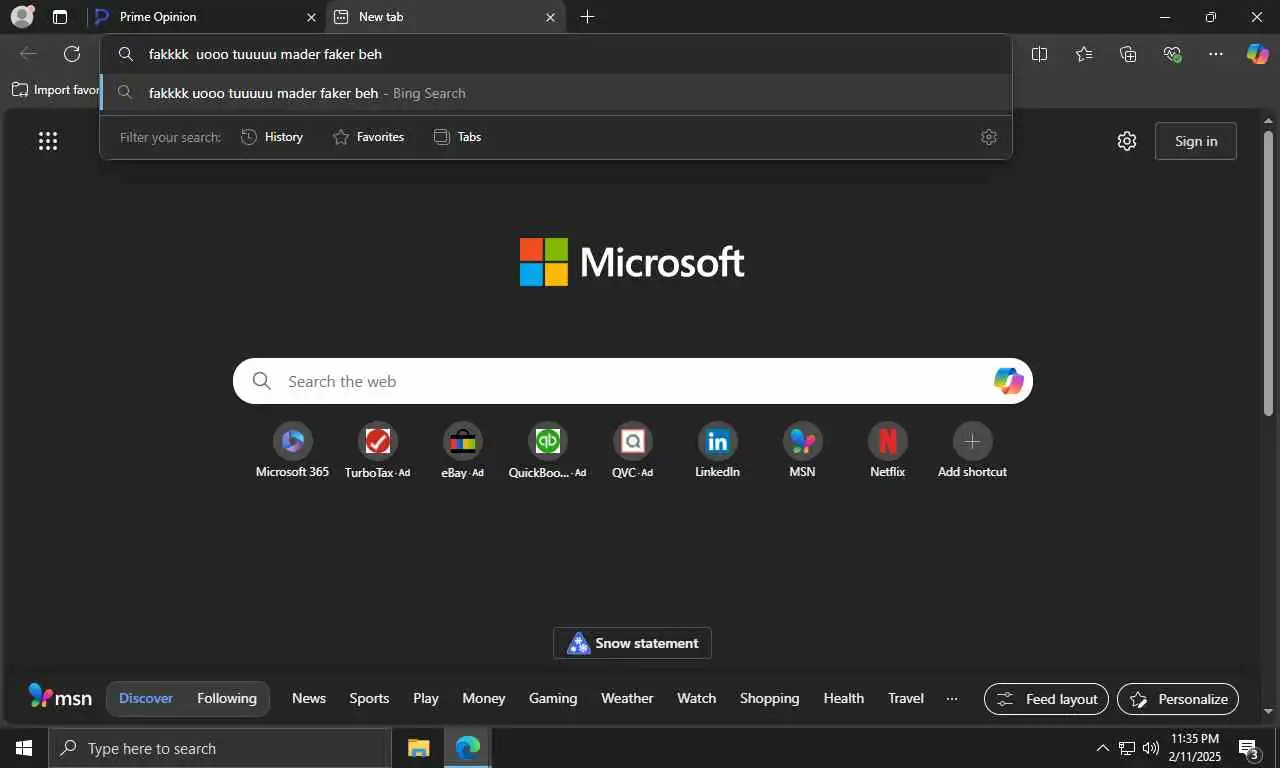Click Microsoft Edge taskbar icon
The height and width of the screenshot is (768, 1280).
click(467, 748)
